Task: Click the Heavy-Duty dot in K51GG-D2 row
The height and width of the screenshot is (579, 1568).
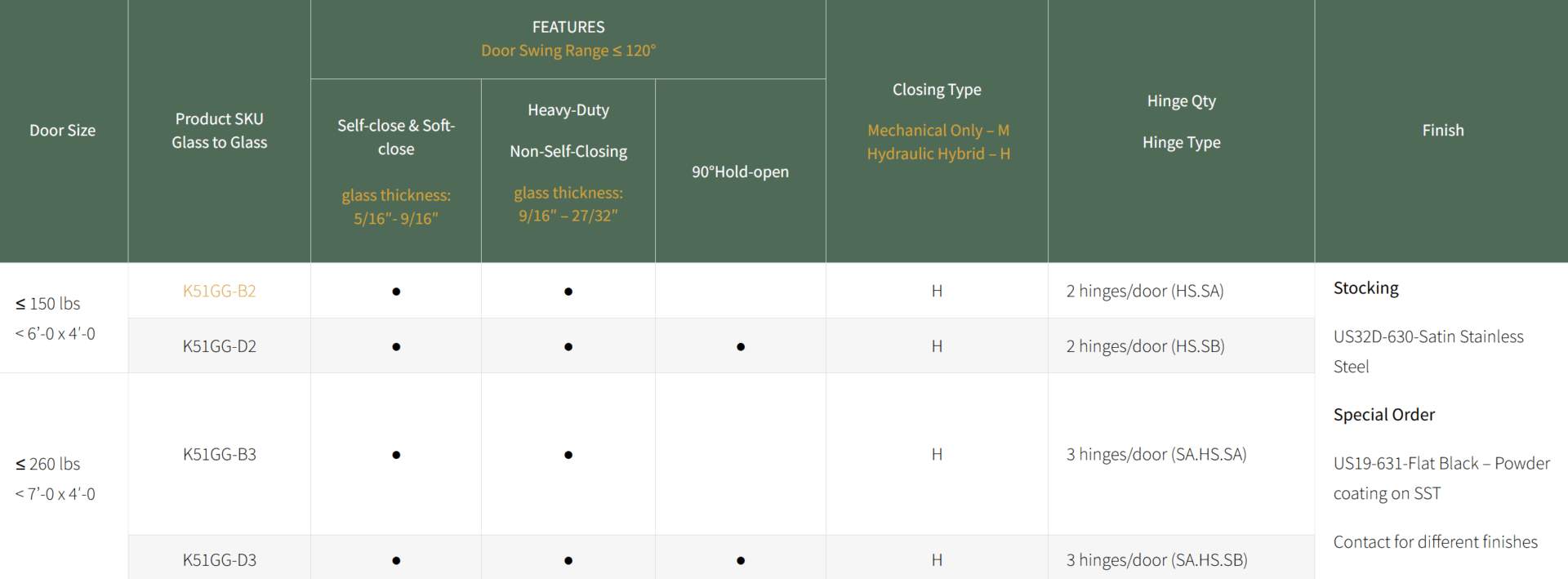Action: [568, 347]
